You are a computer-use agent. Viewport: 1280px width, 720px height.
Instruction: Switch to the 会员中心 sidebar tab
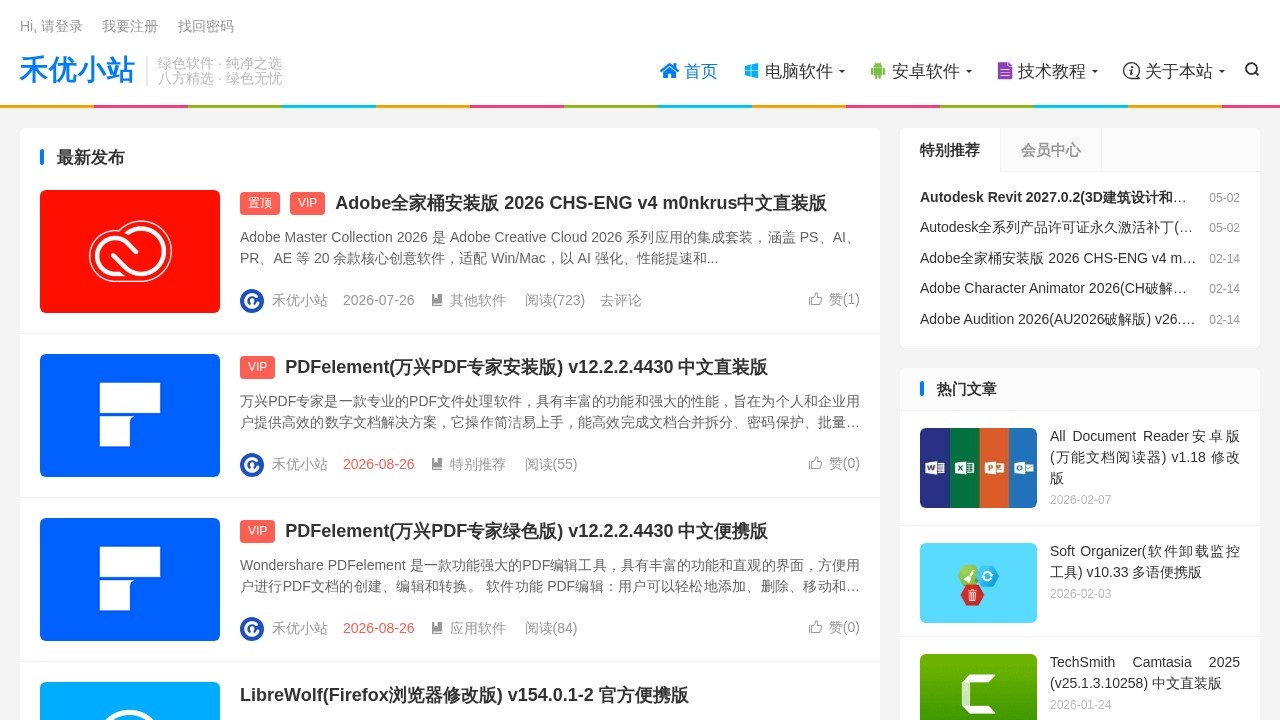pyautogui.click(x=1051, y=150)
